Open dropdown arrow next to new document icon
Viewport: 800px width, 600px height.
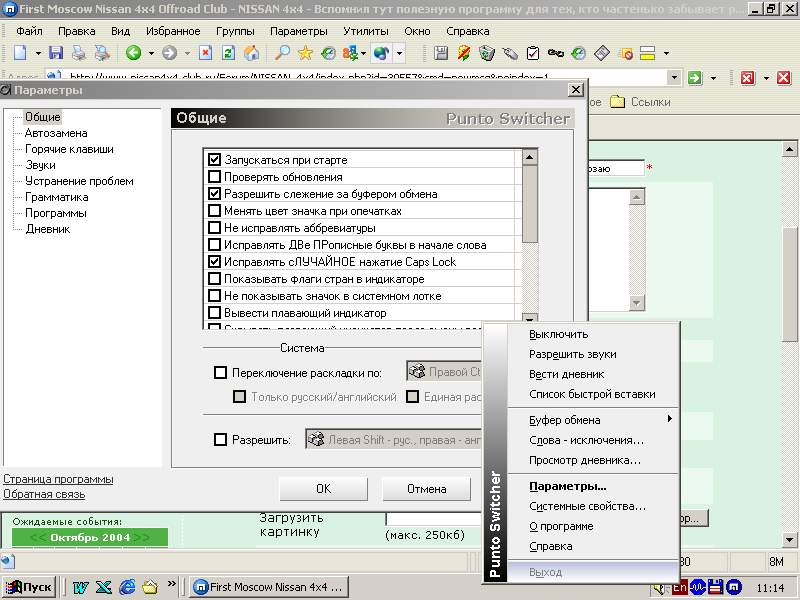[x=38, y=53]
